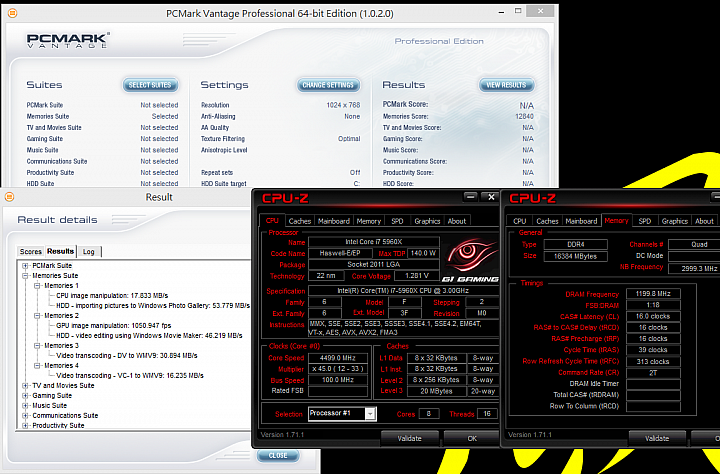Image resolution: width=720 pixels, height=474 pixels.
Task: Select the Results tab in Result details
Action: tap(60, 251)
